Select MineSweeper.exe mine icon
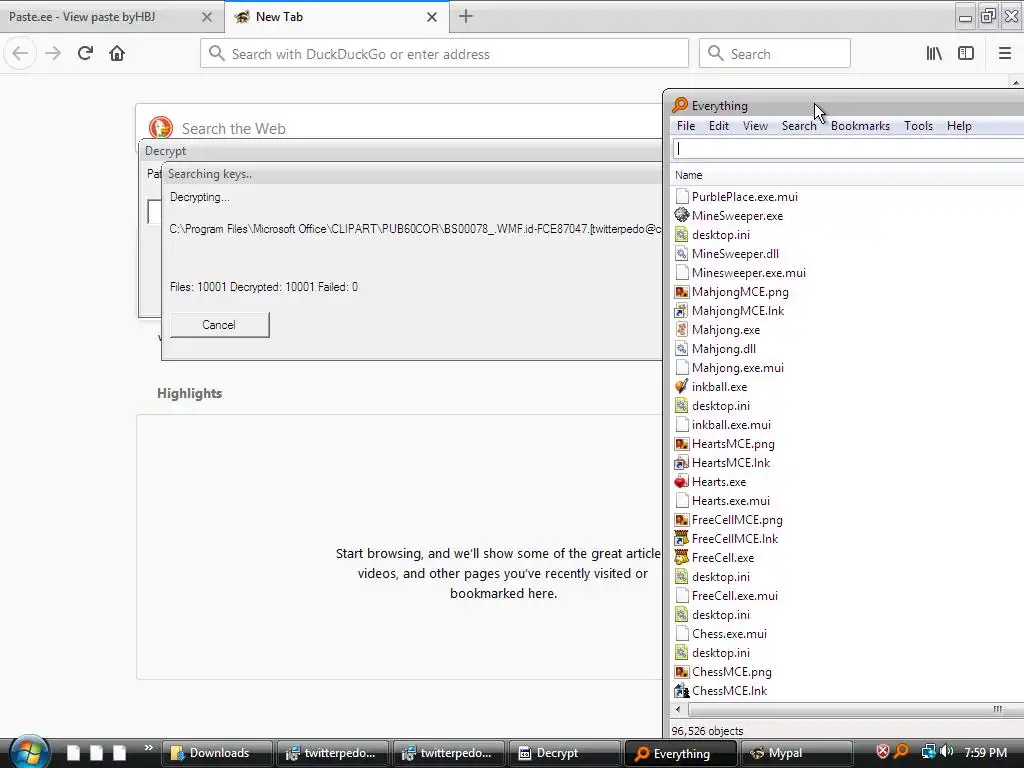 point(682,216)
